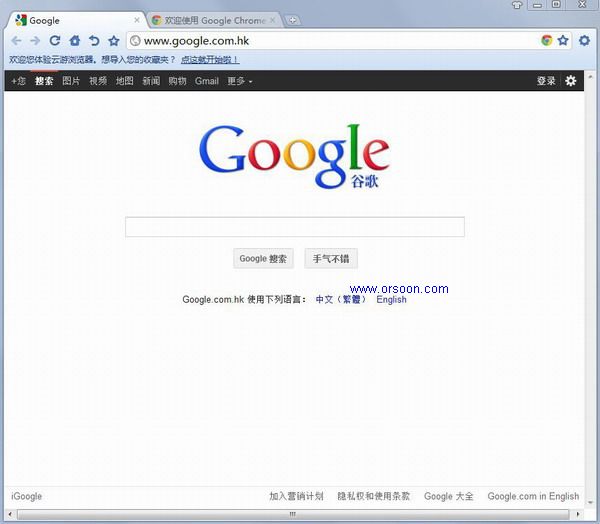Close the 欢迎使用 Google Chrome tab
Viewport: 600px width, 524px height.
click(272, 20)
